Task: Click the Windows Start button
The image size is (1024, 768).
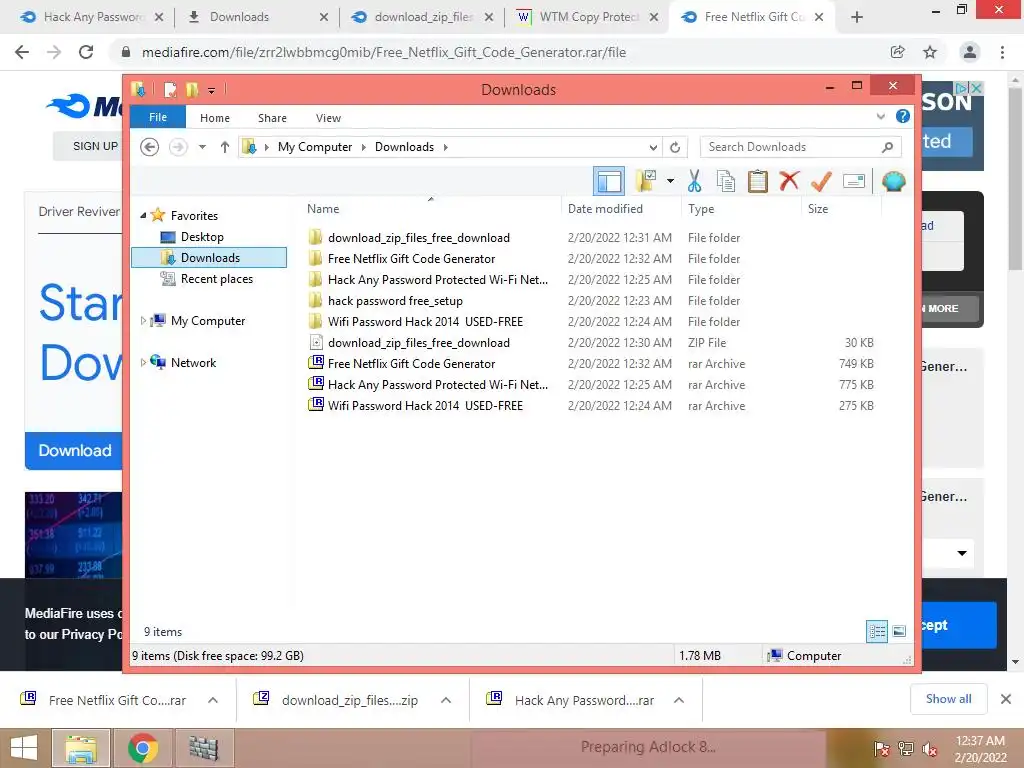Action: [x=24, y=748]
